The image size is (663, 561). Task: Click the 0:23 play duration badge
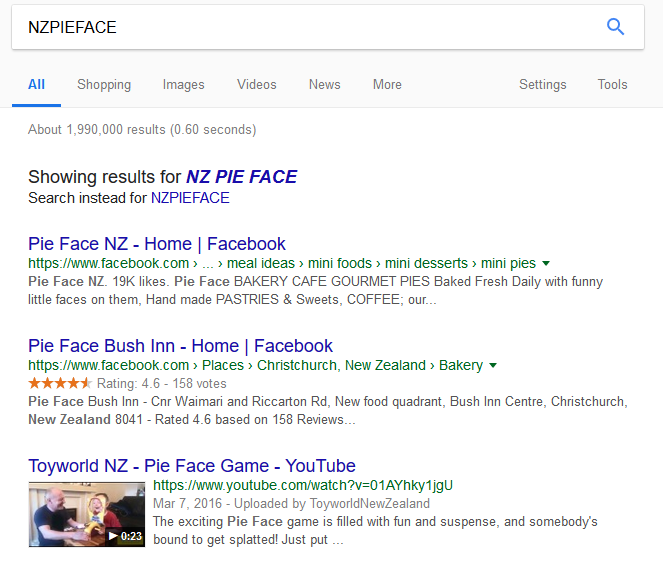[x=125, y=536]
